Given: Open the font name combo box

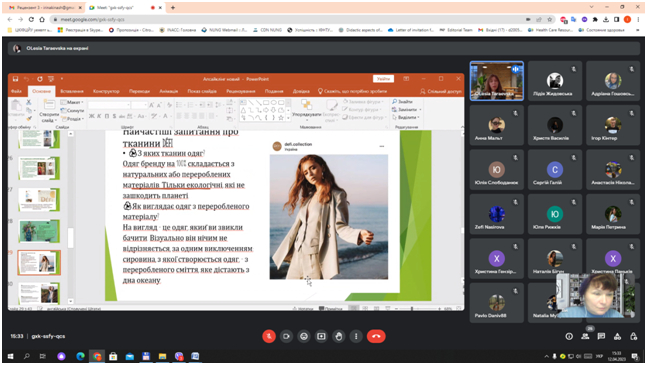Looking at the screenshot, I should click(109, 105).
